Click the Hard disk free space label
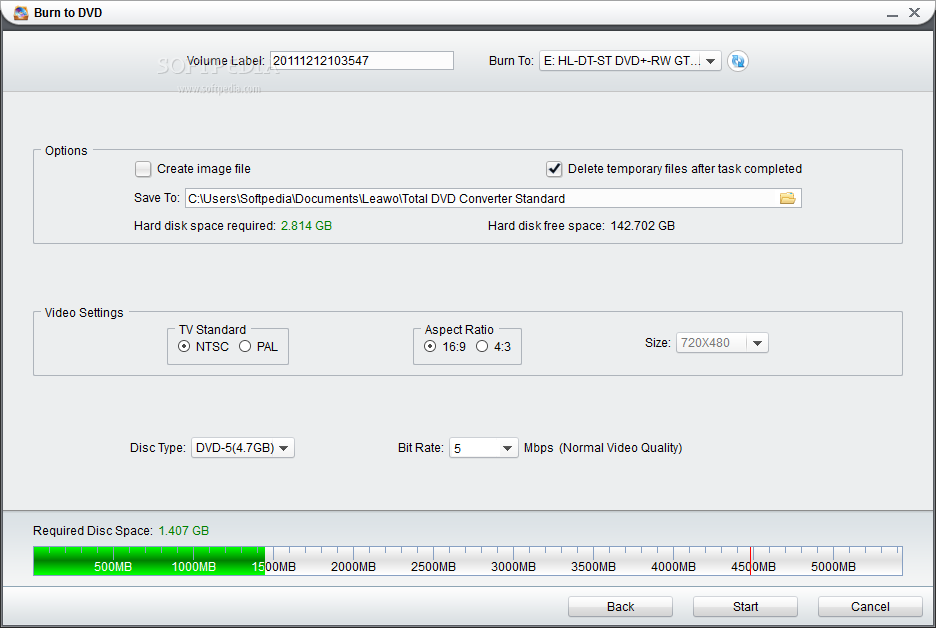This screenshot has width=936, height=628. [546, 226]
